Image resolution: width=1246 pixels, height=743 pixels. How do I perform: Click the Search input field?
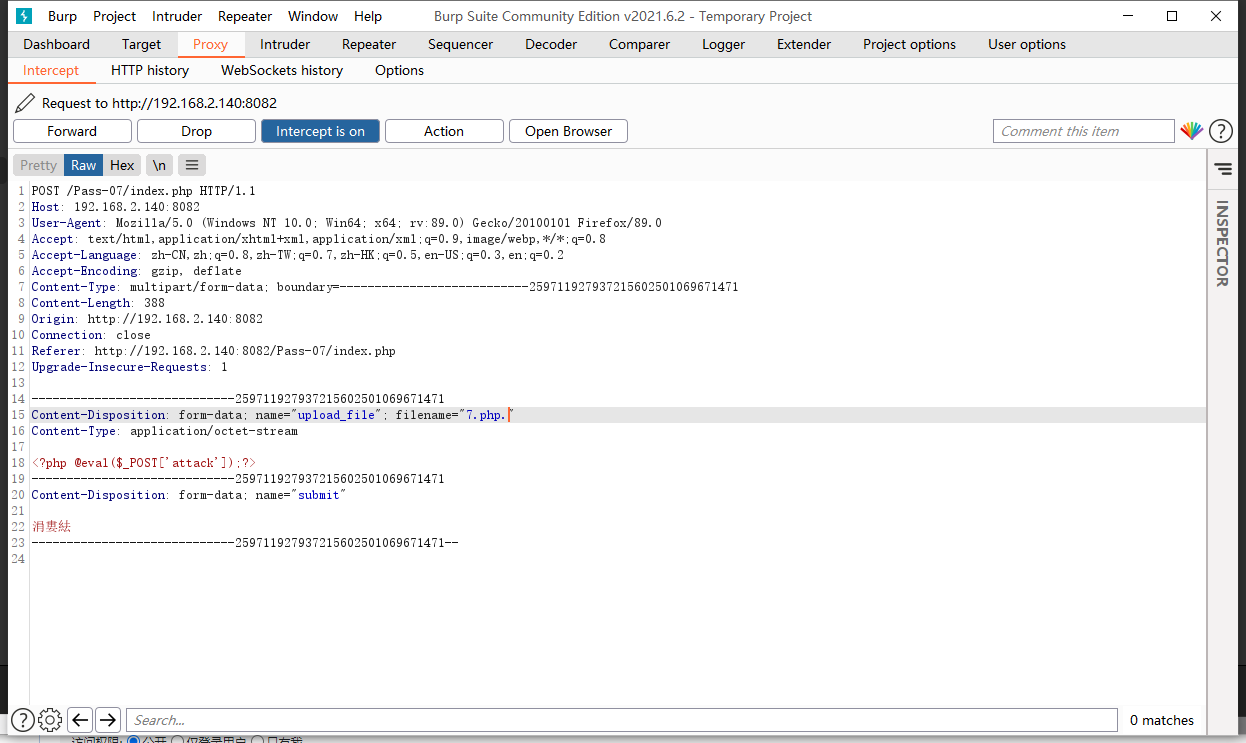621,720
